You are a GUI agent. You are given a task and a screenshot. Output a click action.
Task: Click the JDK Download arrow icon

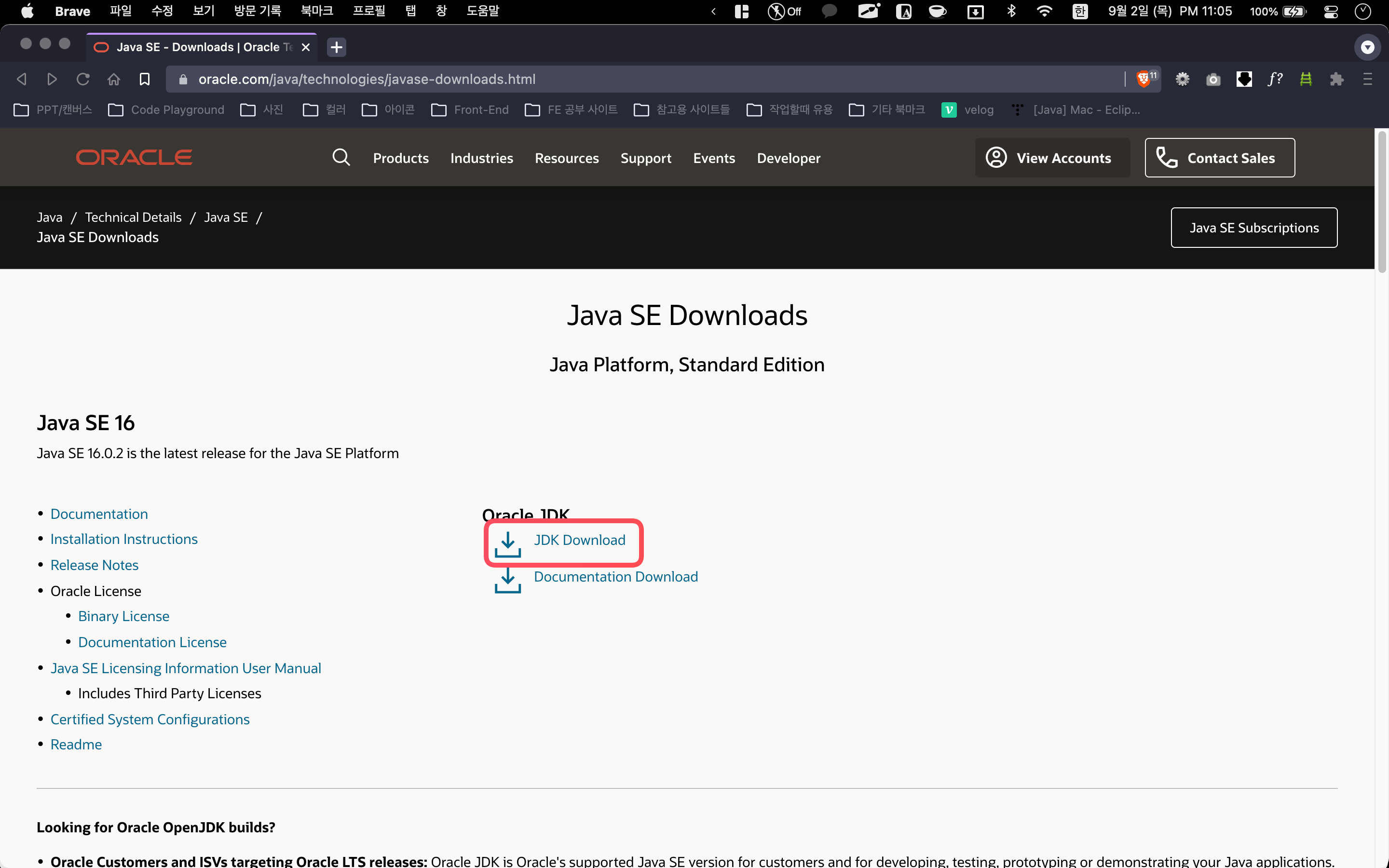(x=508, y=544)
